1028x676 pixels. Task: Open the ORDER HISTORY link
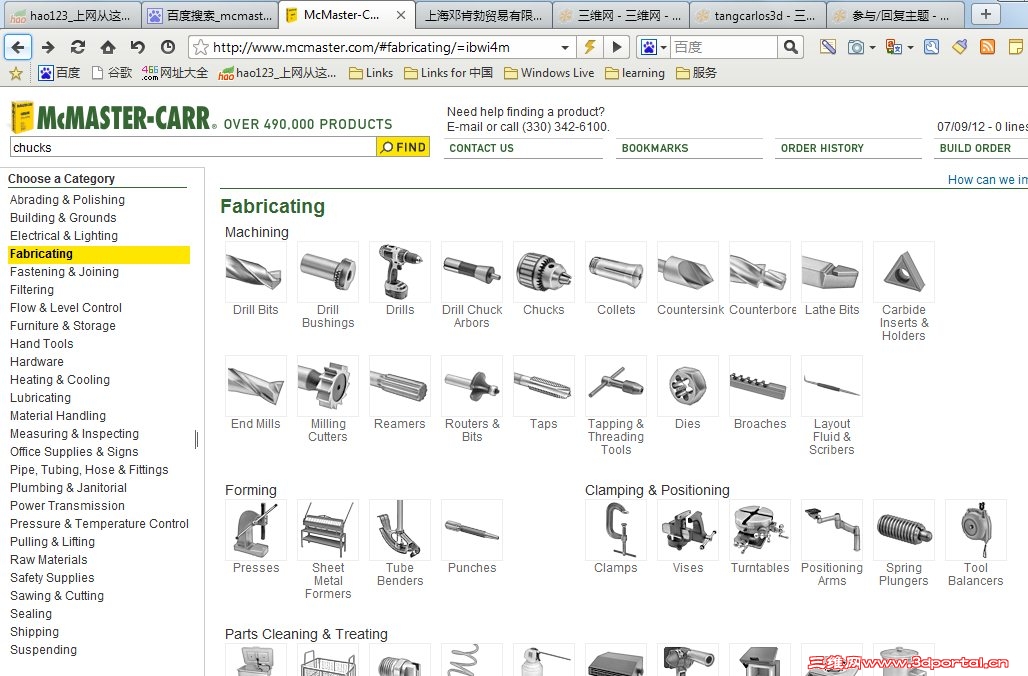tap(822, 148)
